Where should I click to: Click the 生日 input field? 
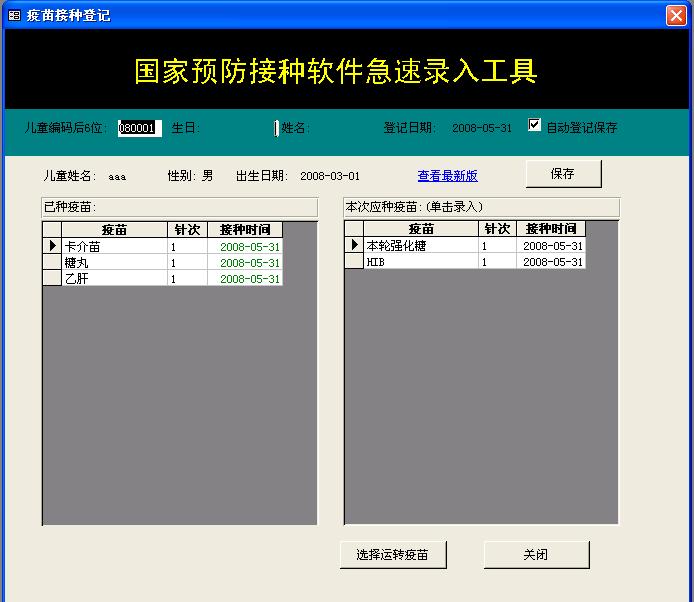click(239, 128)
